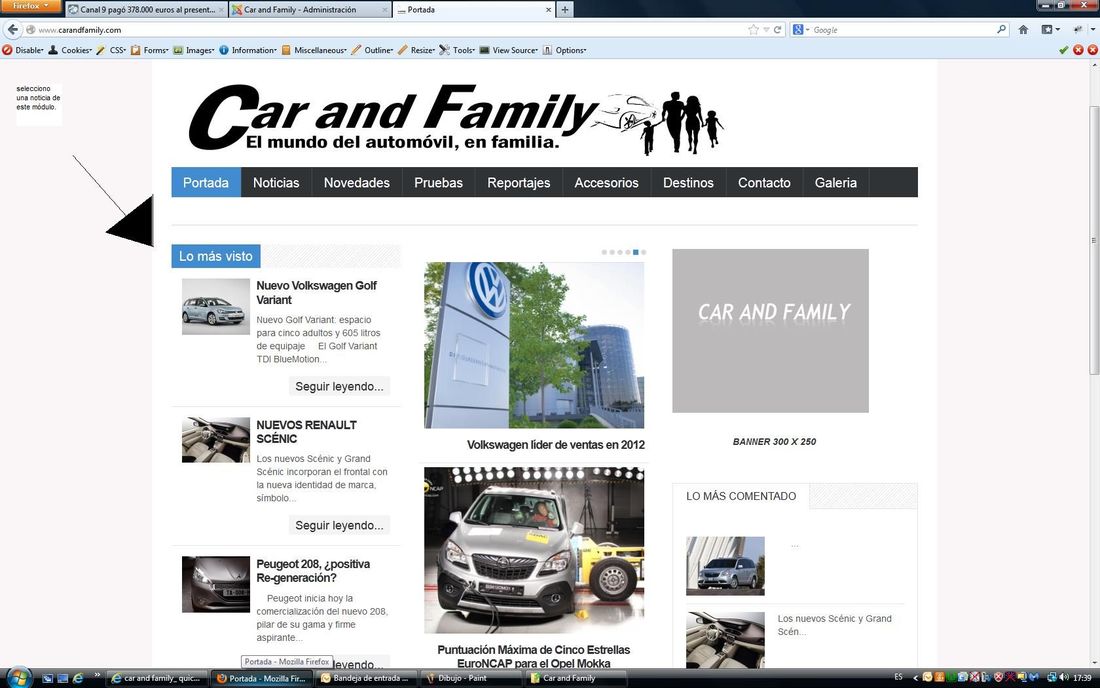
Task: Open Nuevo Volkswagen Golf Variant headline
Action: point(316,292)
